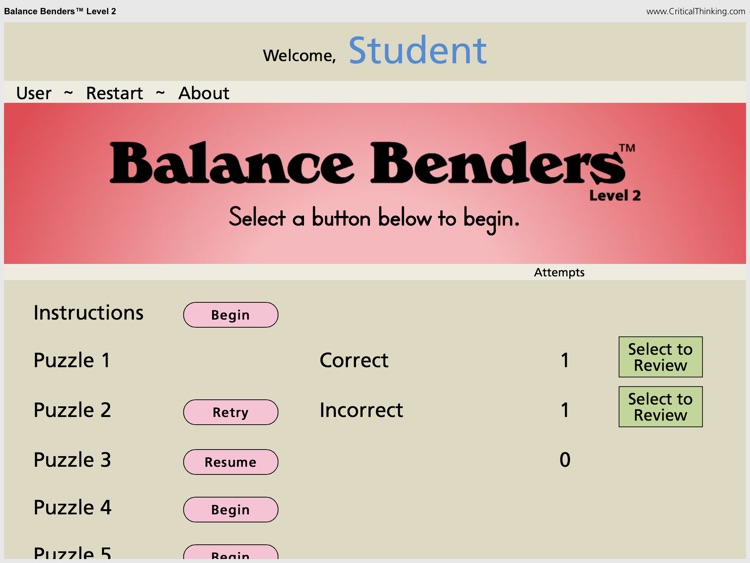Click 'Select a button below to begin.' text

pos(374,219)
